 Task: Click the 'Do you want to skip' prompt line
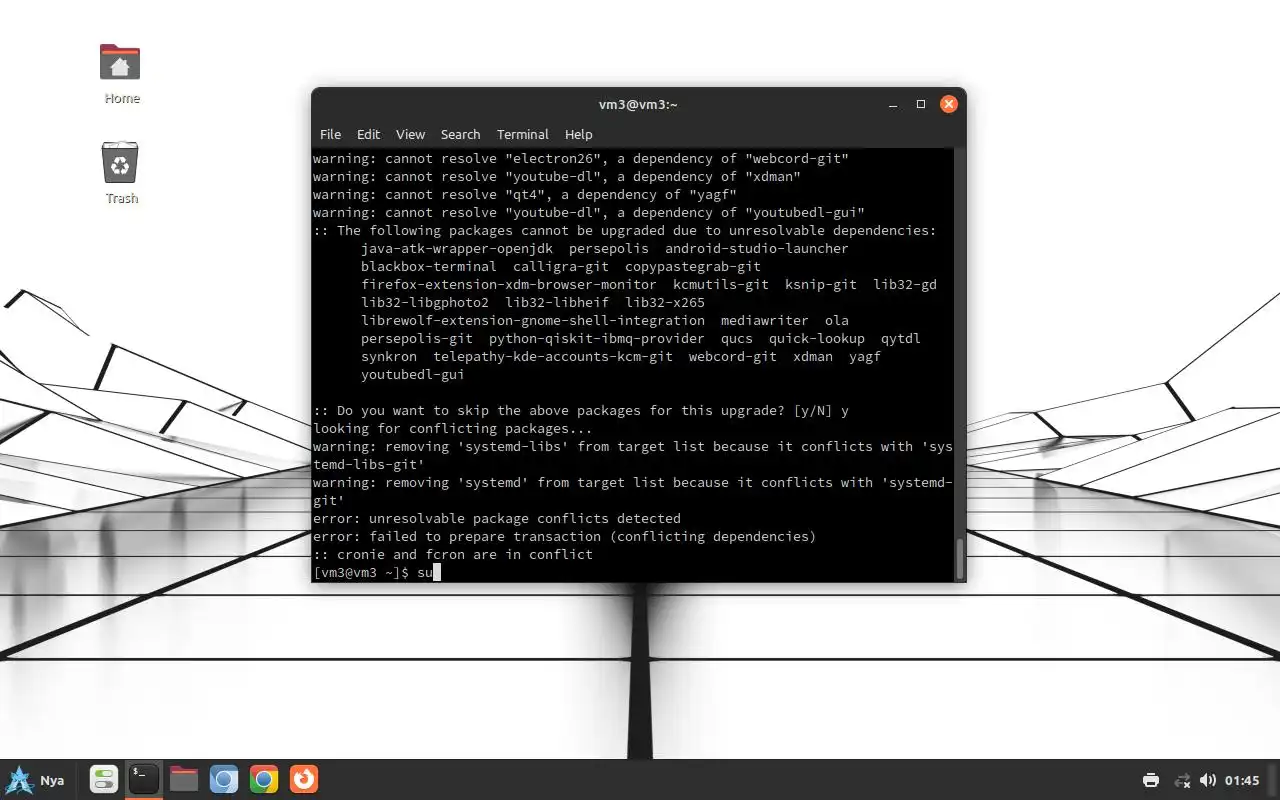[581, 410]
